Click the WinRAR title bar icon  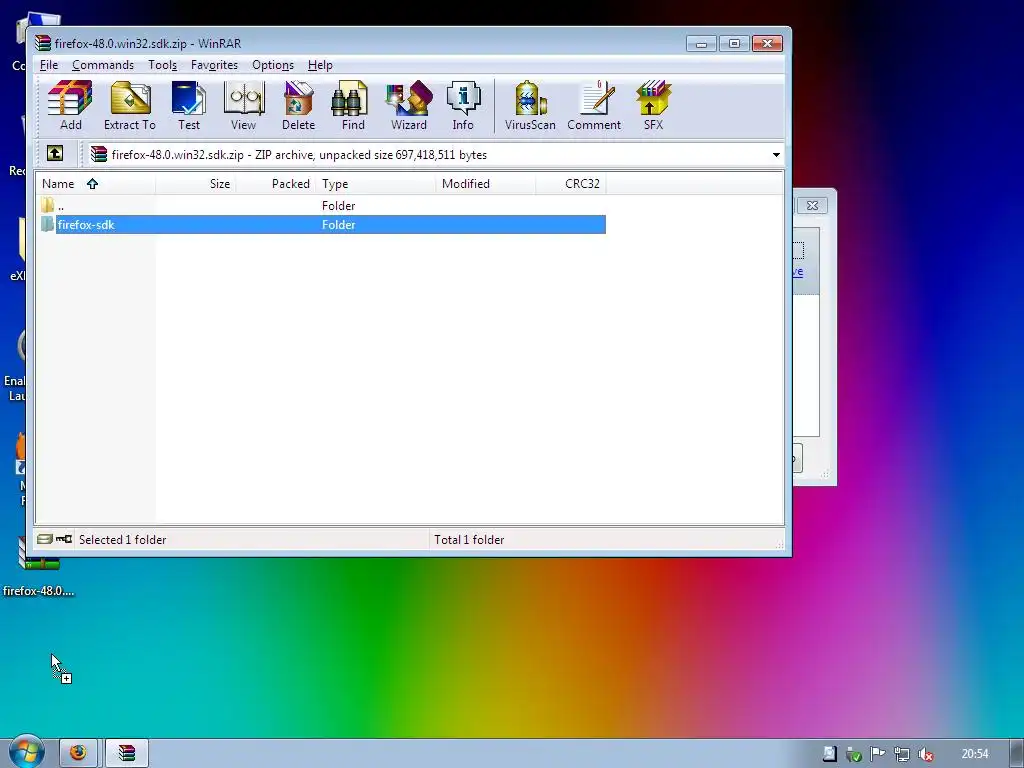[x=43, y=43]
